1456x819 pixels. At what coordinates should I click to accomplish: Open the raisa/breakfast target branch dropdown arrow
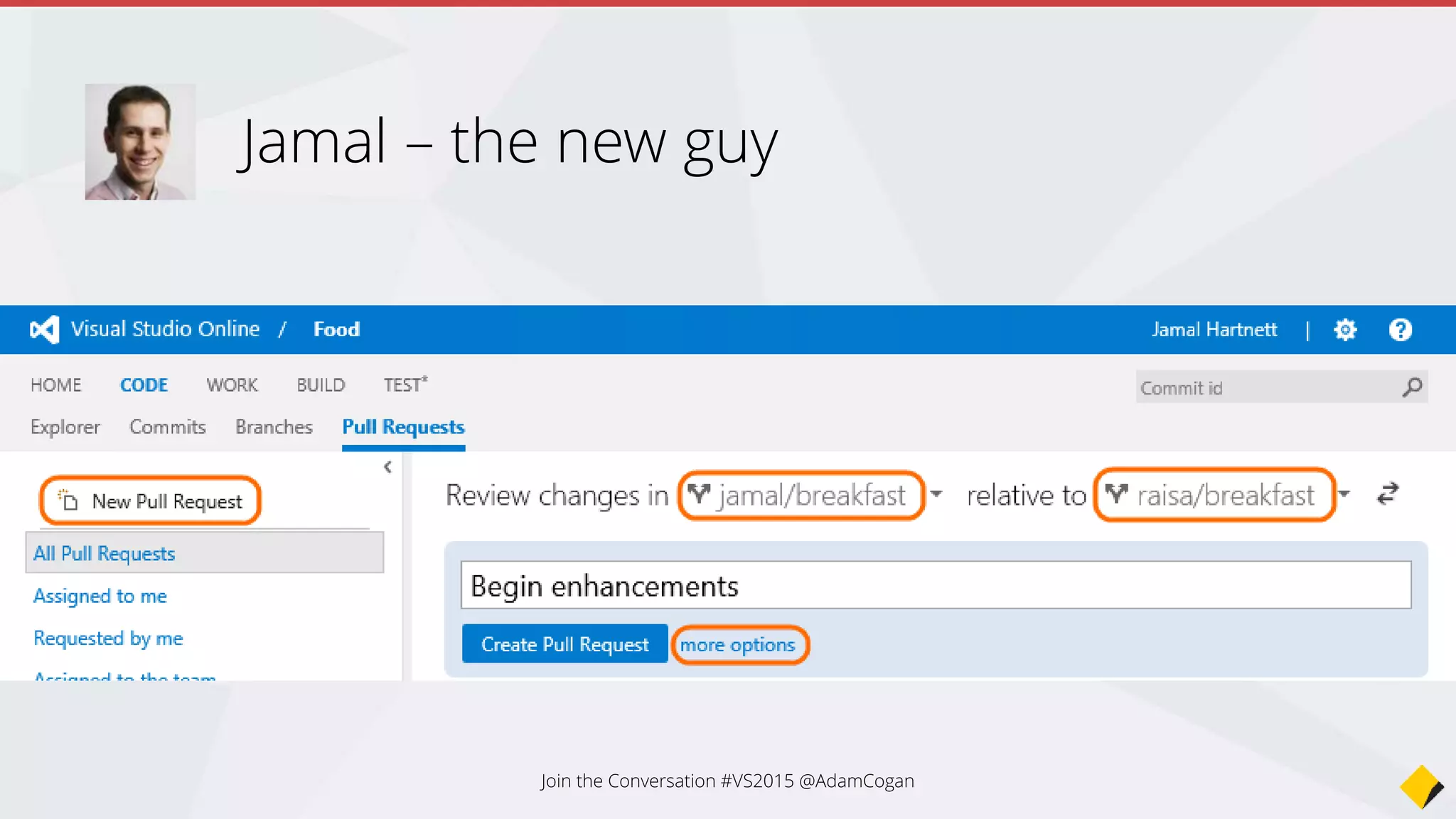click(1344, 494)
